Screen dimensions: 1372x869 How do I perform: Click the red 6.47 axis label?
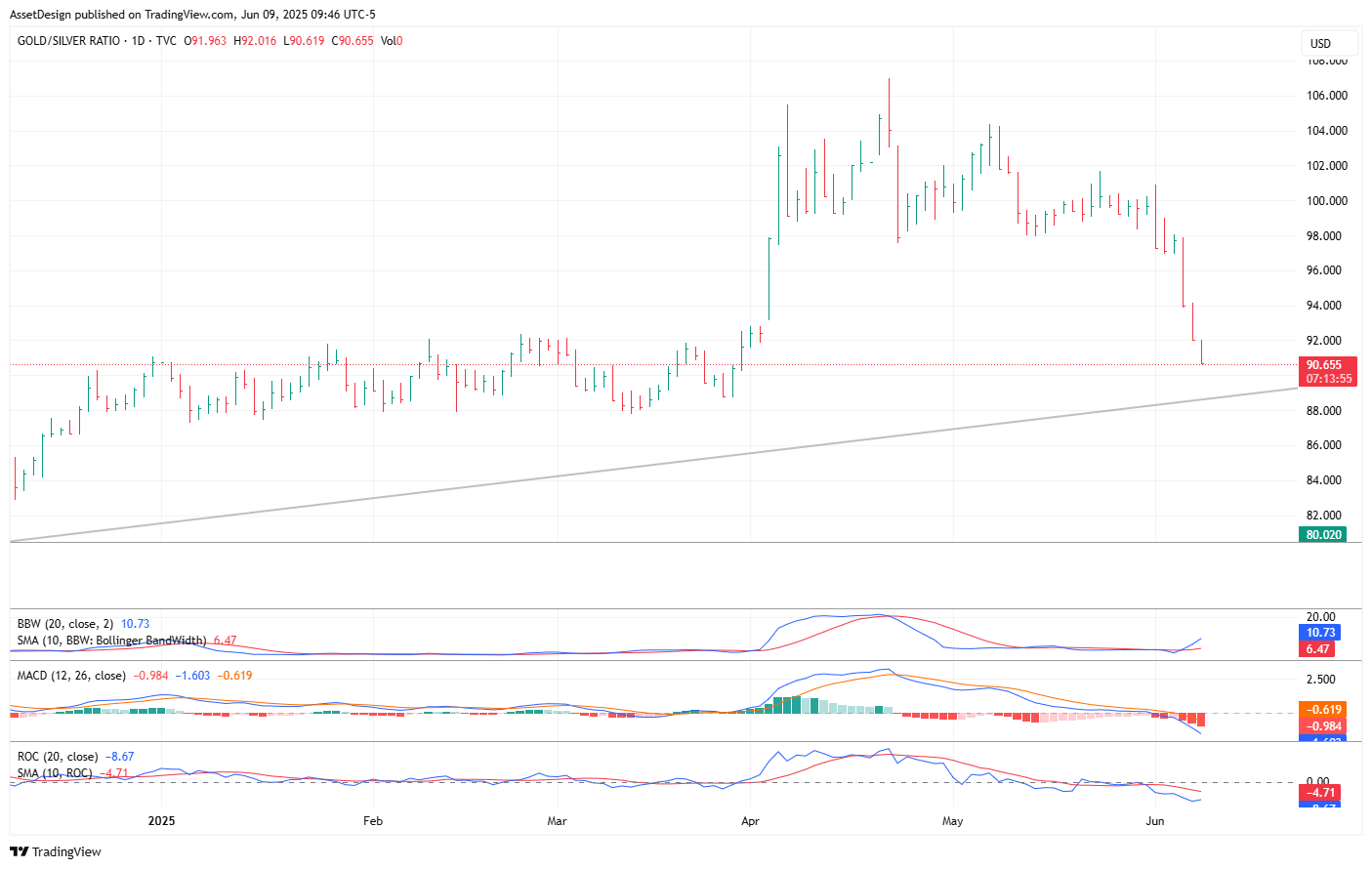tap(1317, 649)
